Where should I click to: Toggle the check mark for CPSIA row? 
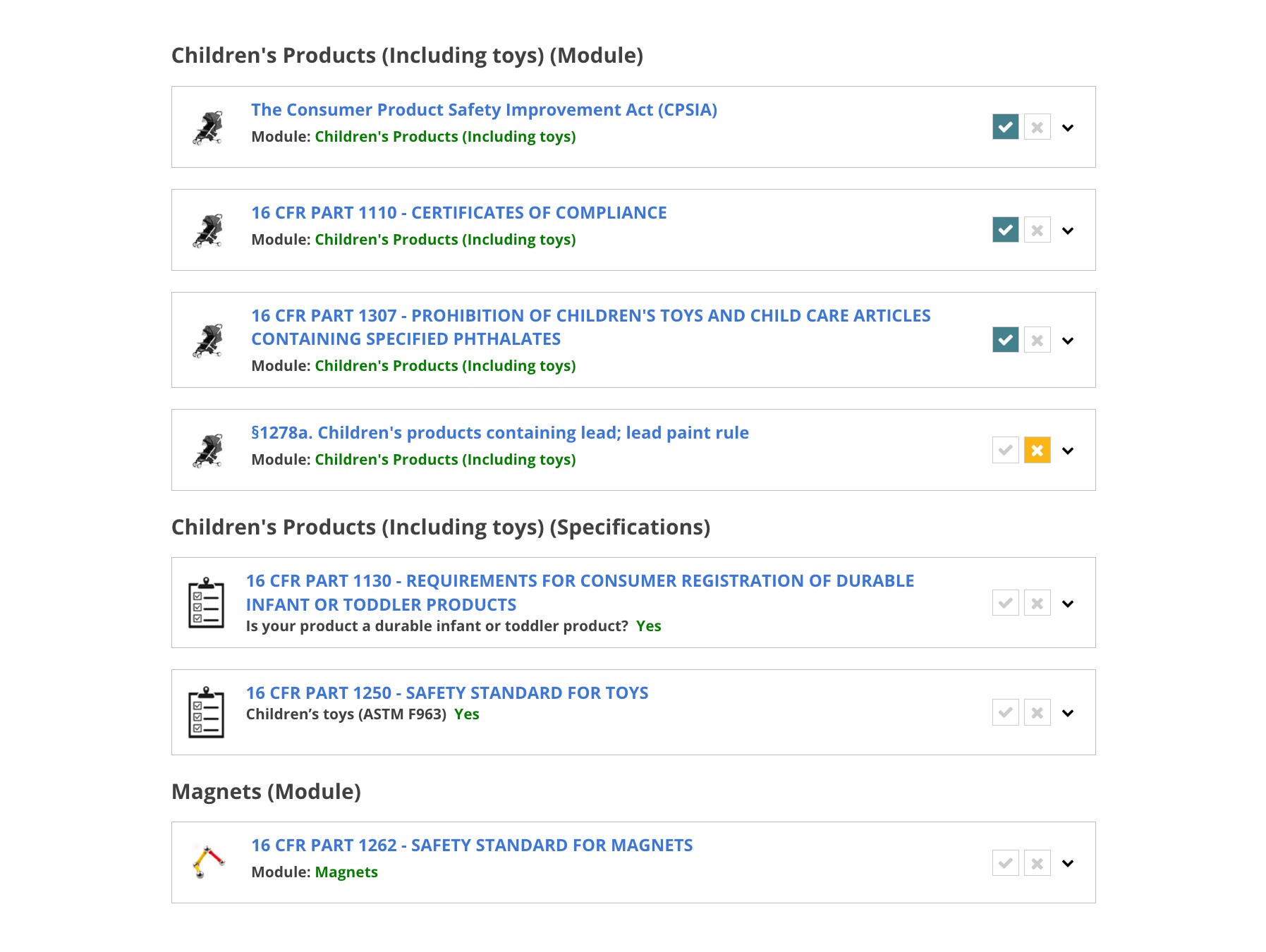(x=1005, y=127)
